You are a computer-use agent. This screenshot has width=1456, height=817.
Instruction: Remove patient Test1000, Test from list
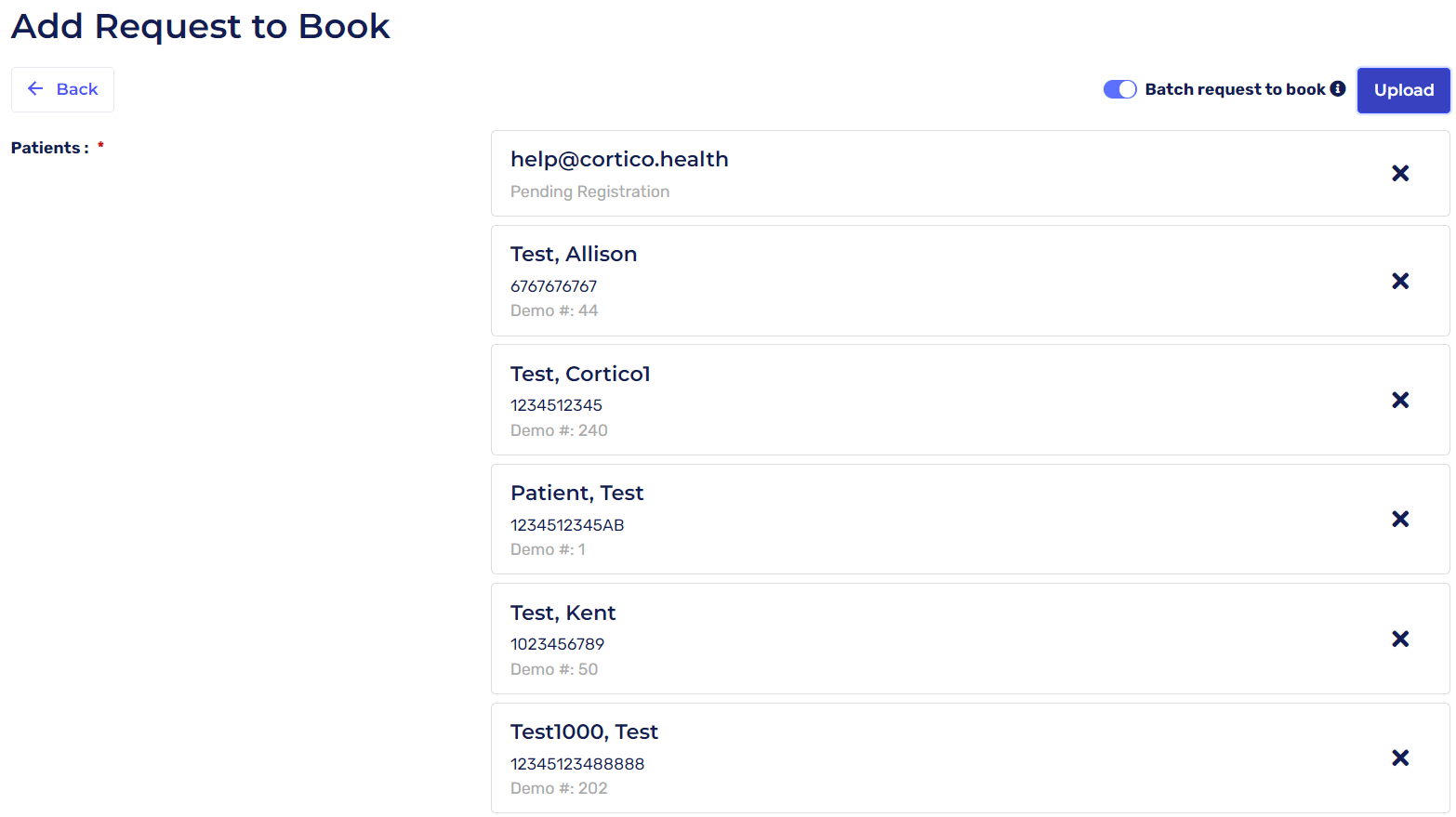[x=1400, y=758]
